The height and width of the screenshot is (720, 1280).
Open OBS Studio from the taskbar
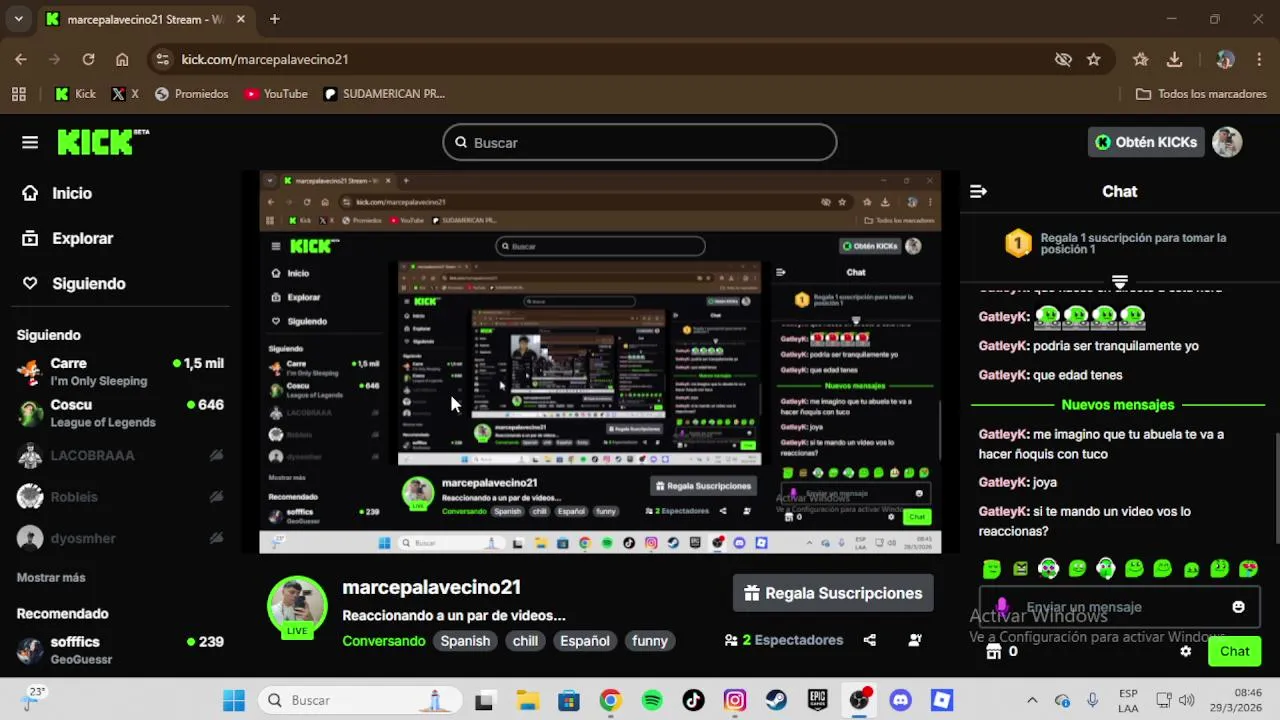click(x=859, y=700)
